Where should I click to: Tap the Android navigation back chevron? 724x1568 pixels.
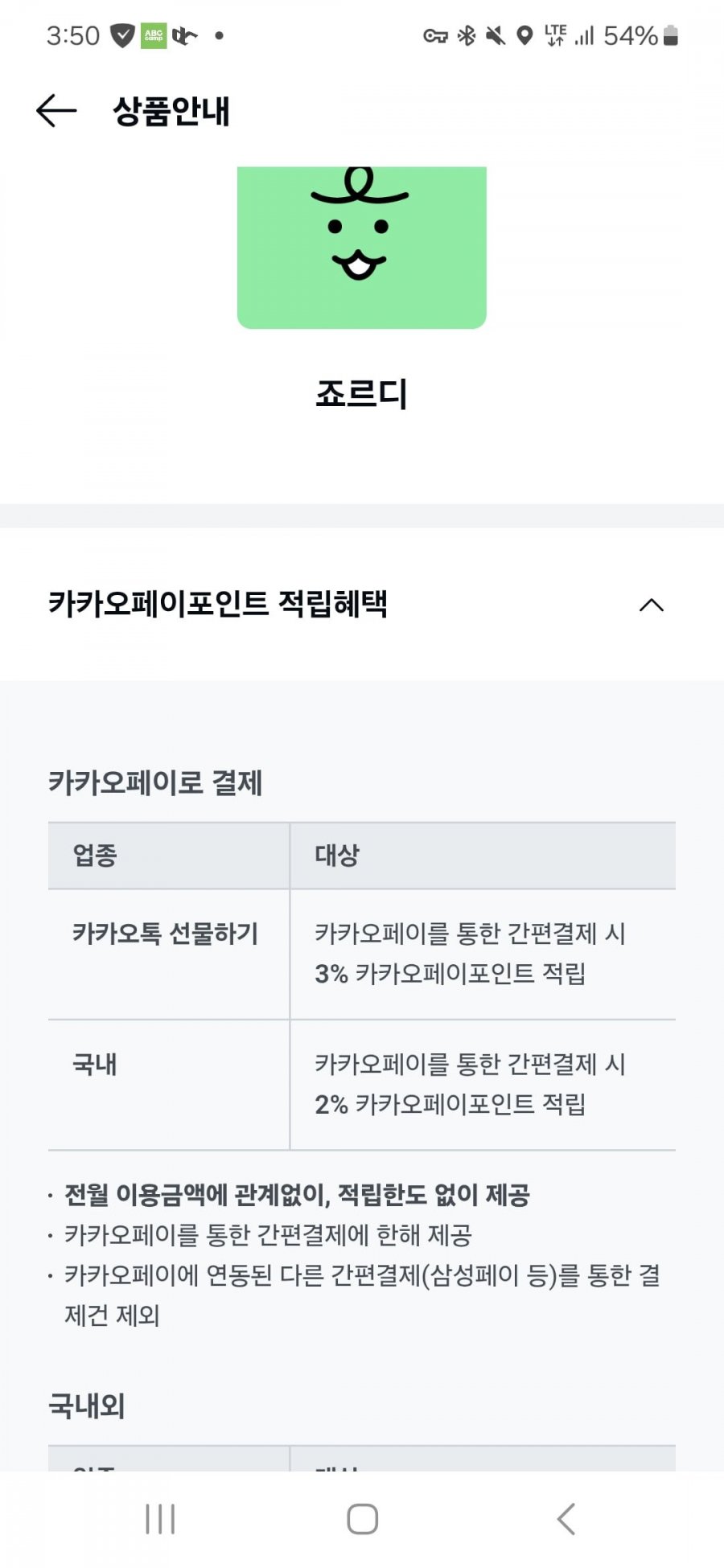[x=566, y=1519]
